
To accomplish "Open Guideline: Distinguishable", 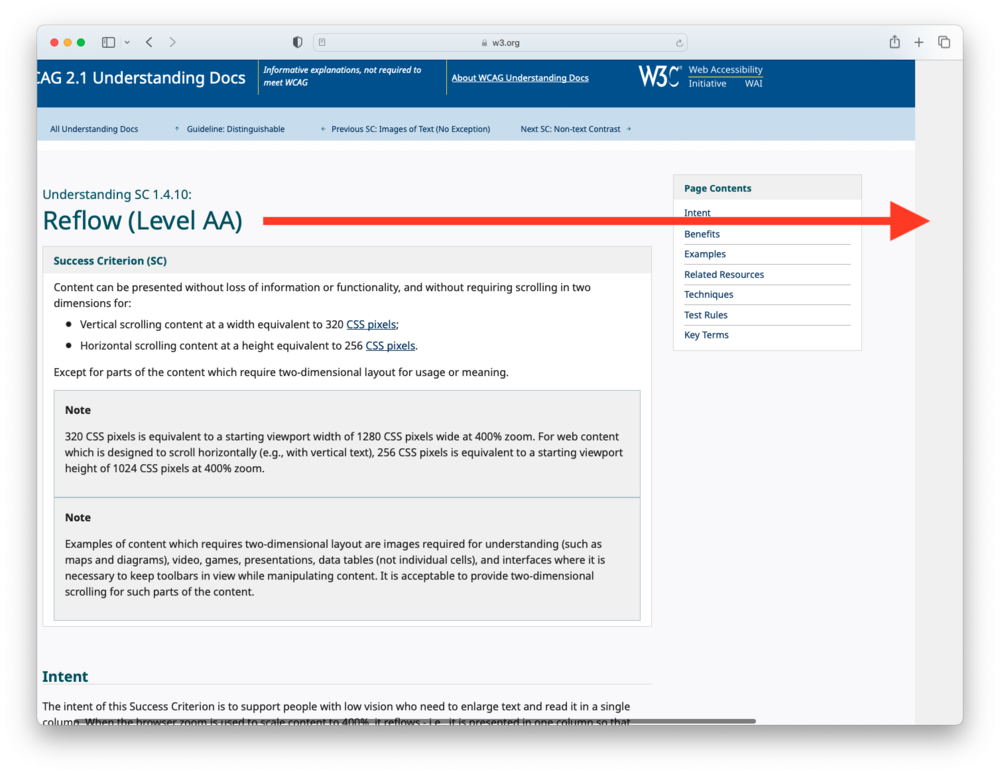I will tap(235, 128).
